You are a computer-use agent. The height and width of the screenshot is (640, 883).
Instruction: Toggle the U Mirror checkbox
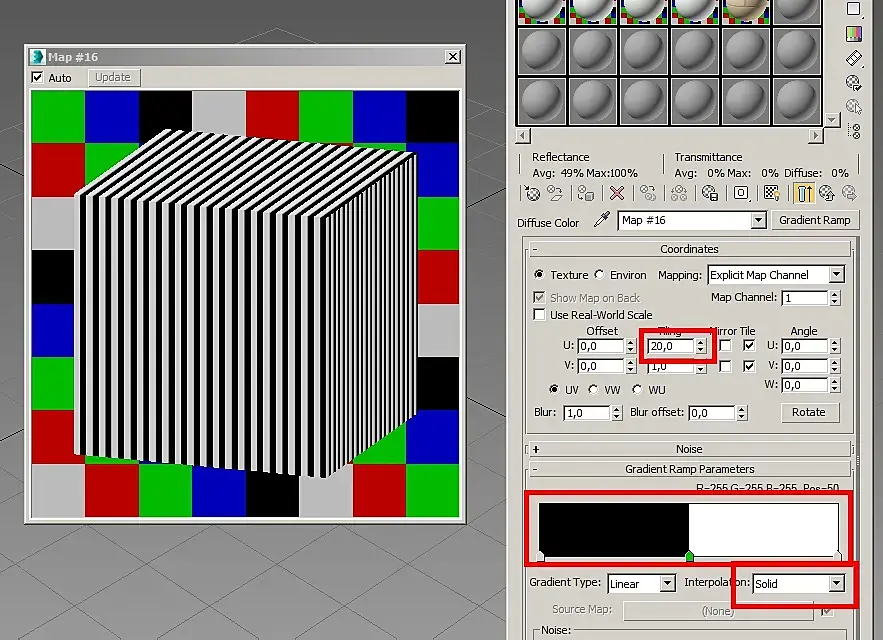(x=725, y=345)
